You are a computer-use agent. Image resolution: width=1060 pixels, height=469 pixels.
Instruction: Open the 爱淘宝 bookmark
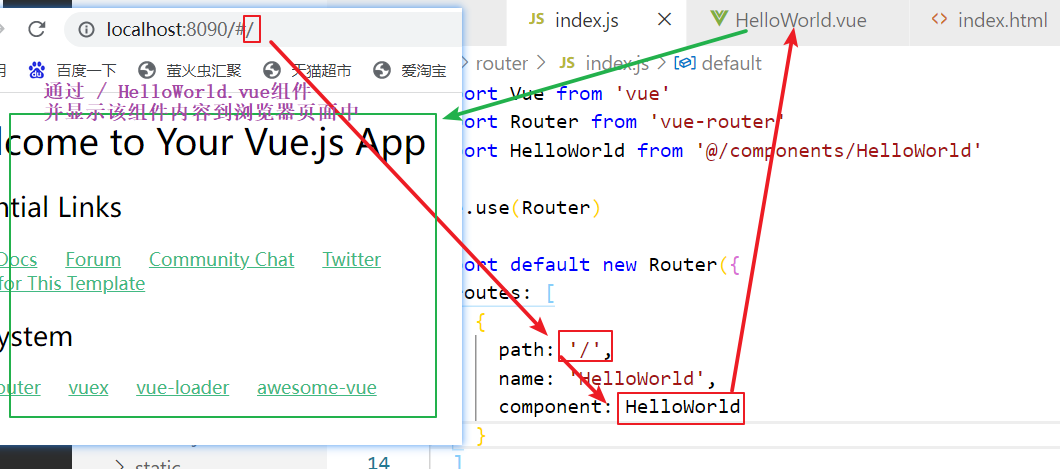[410, 70]
